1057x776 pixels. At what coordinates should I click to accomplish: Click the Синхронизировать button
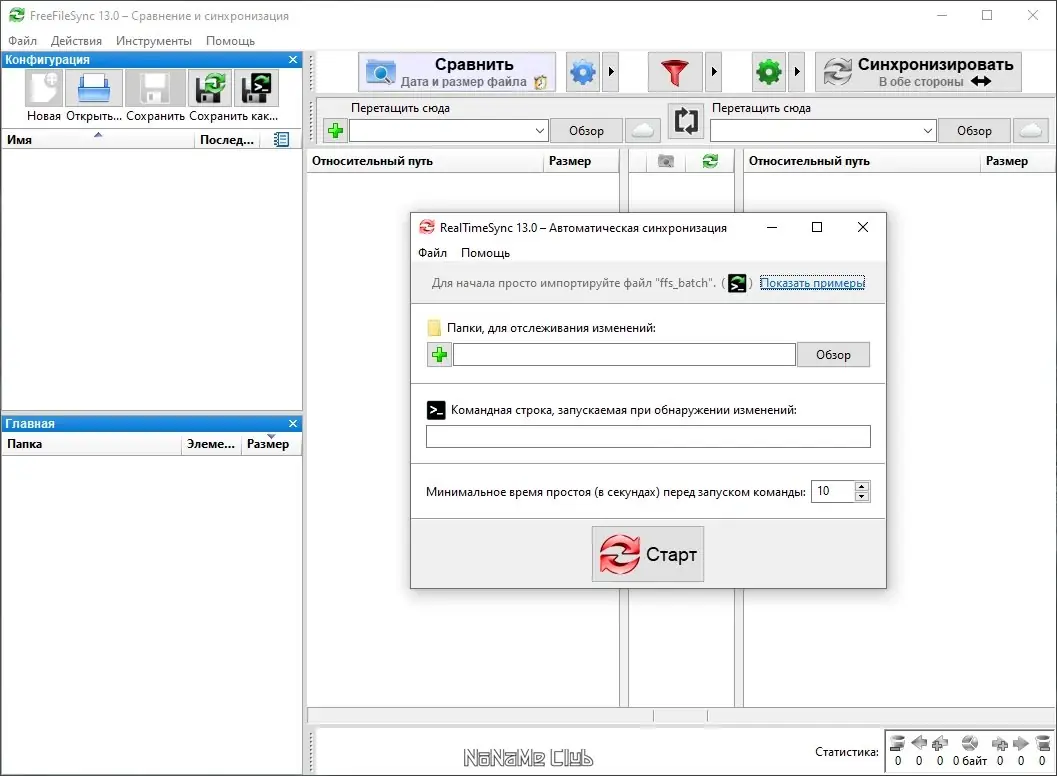coord(918,71)
